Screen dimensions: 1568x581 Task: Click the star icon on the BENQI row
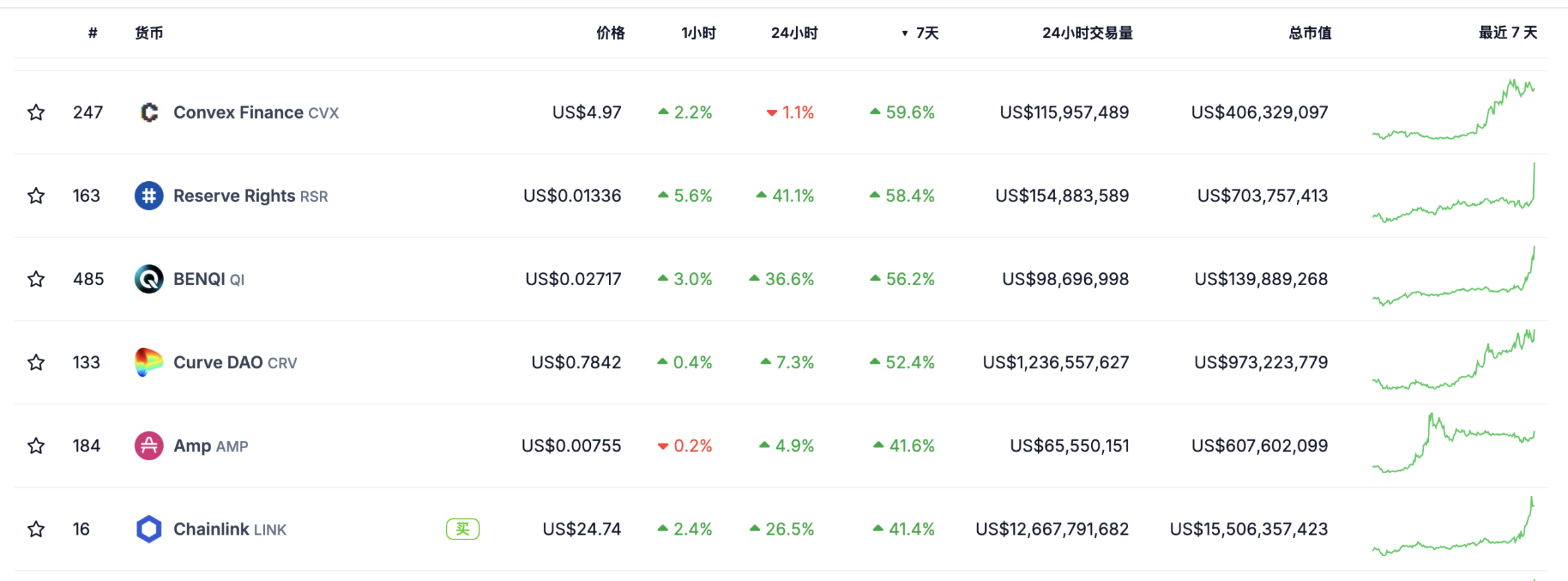(36, 278)
